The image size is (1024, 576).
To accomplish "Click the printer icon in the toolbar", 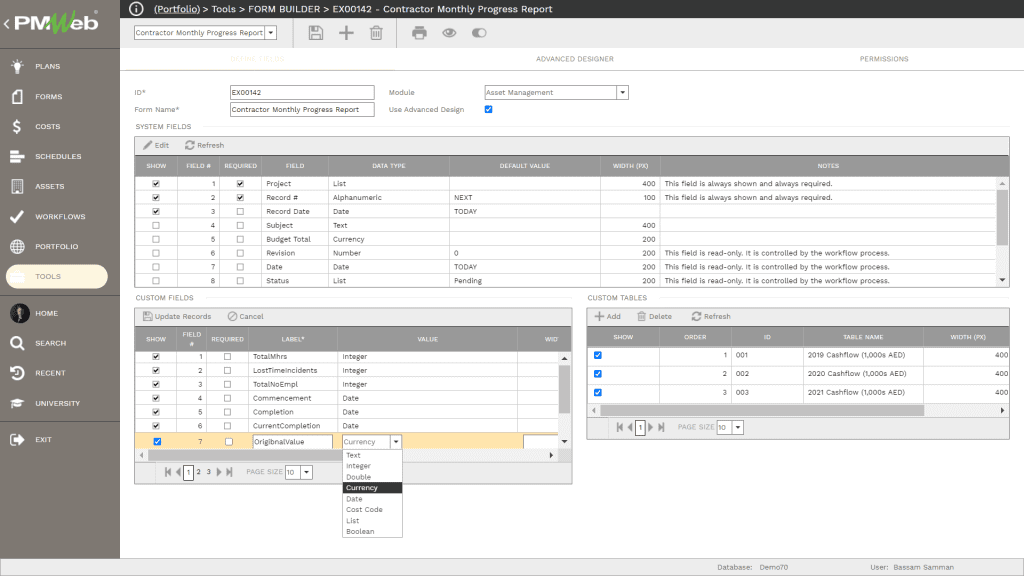I will pos(419,33).
